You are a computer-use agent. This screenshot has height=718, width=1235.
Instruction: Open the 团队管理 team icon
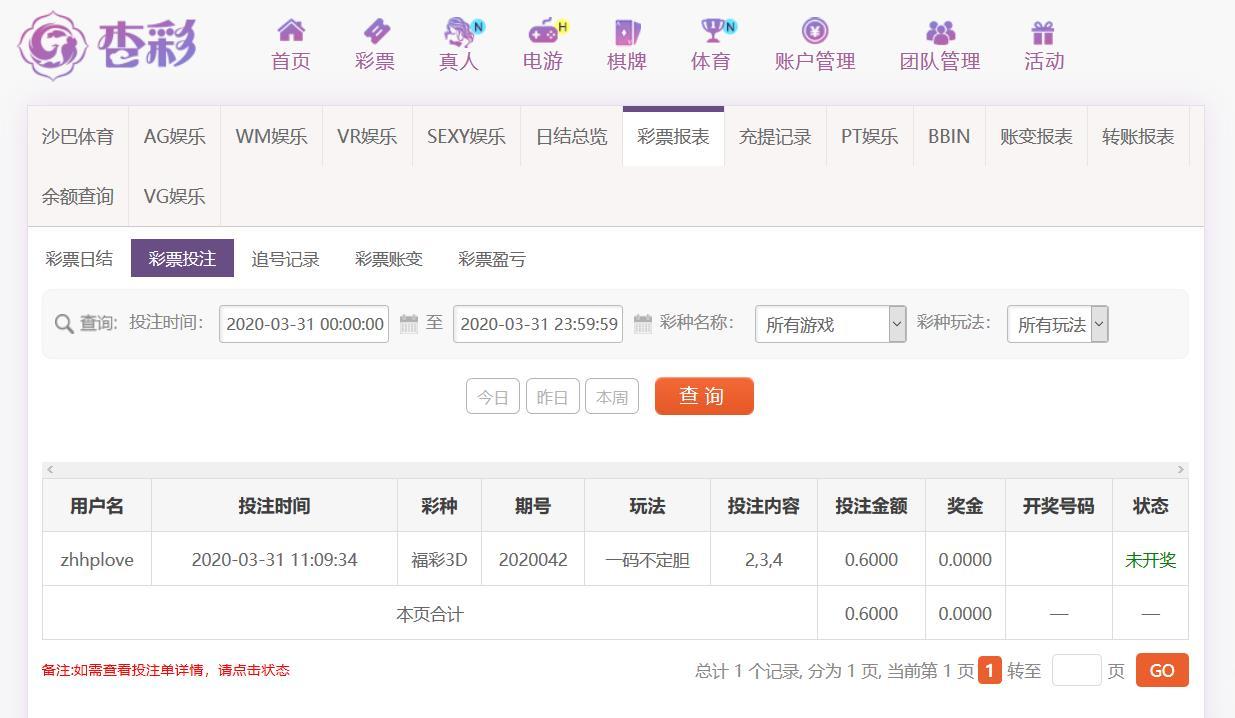pyautogui.click(x=940, y=32)
